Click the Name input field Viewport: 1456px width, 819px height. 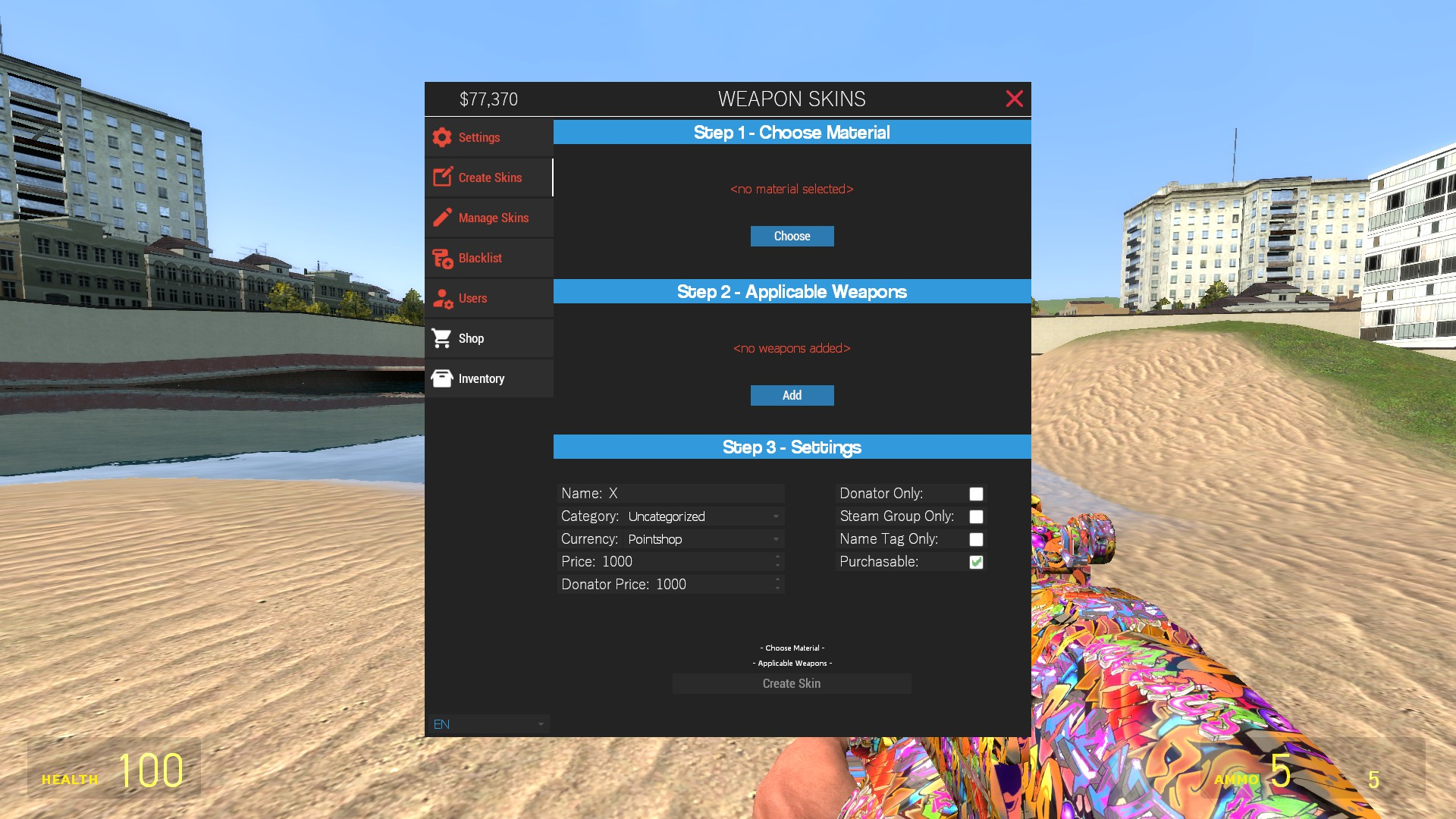click(x=695, y=494)
